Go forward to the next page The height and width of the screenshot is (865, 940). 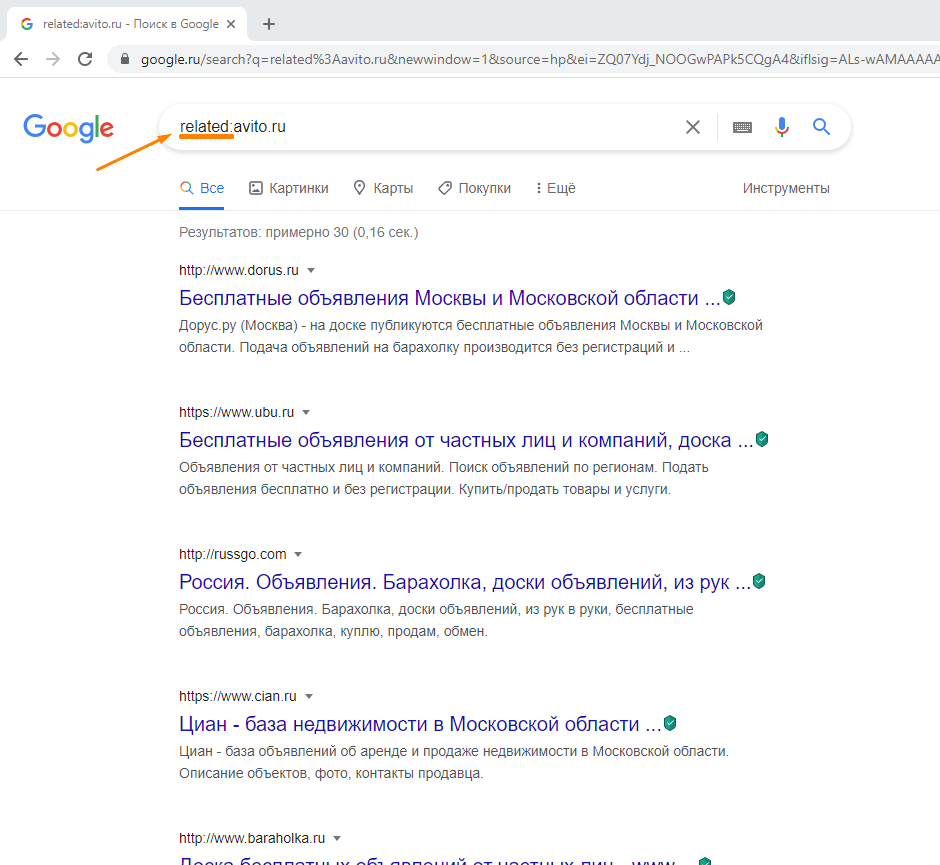click(53, 59)
